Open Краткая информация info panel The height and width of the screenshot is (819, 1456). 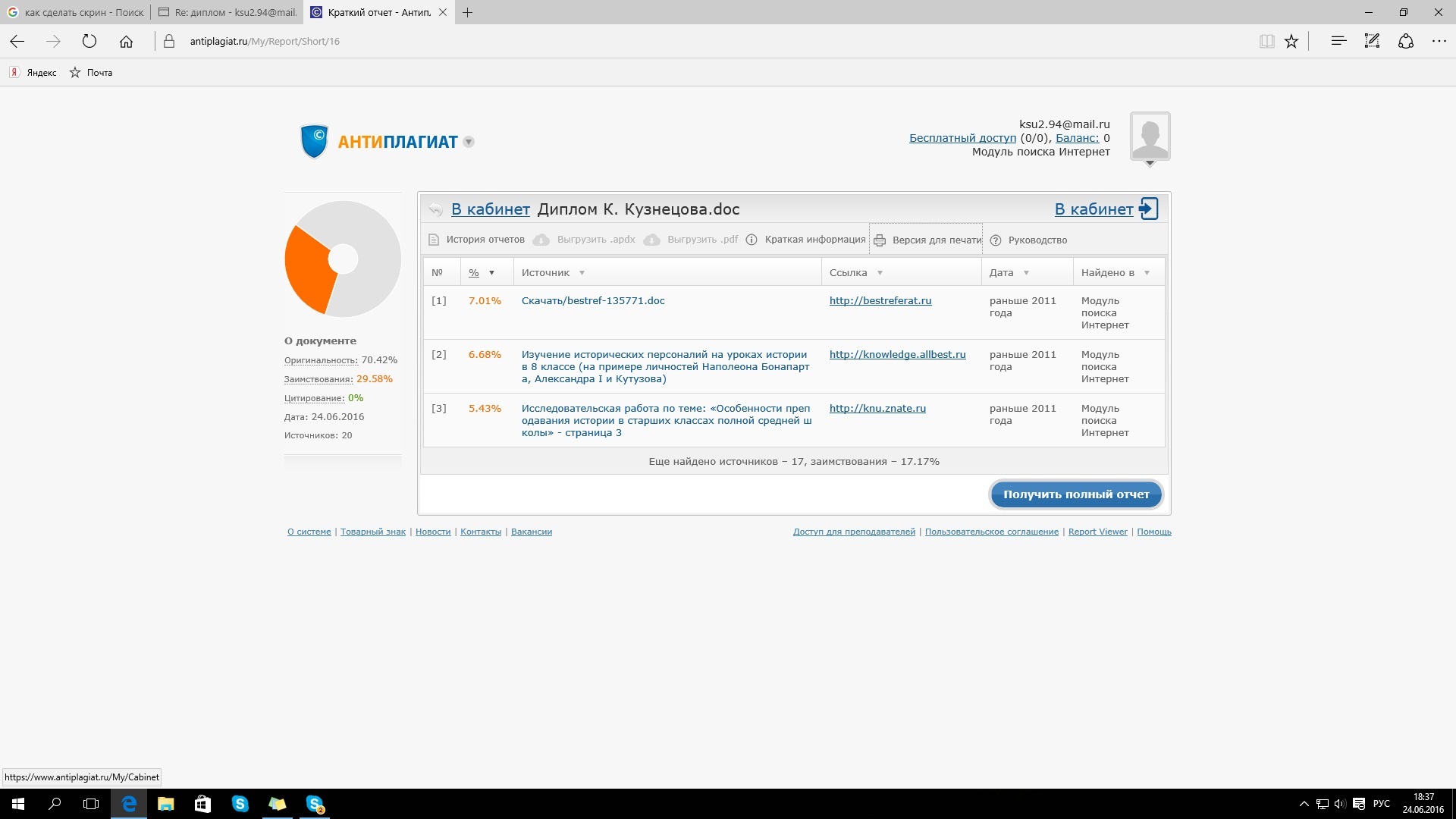pyautogui.click(x=814, y=240)
